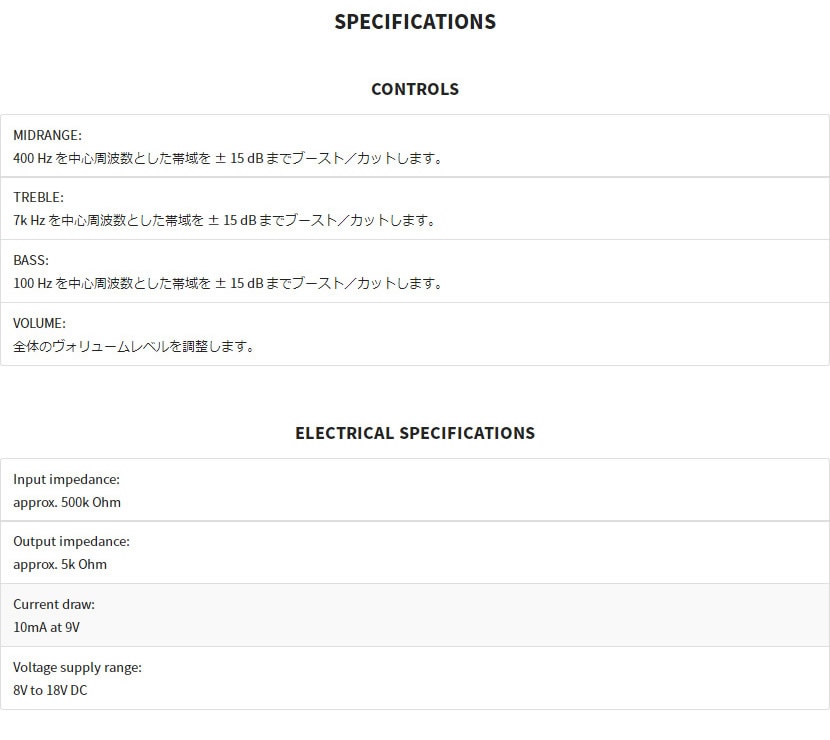Select the BASS label
The width and height of the screenshot is (830, 740).
click(31, 261)
